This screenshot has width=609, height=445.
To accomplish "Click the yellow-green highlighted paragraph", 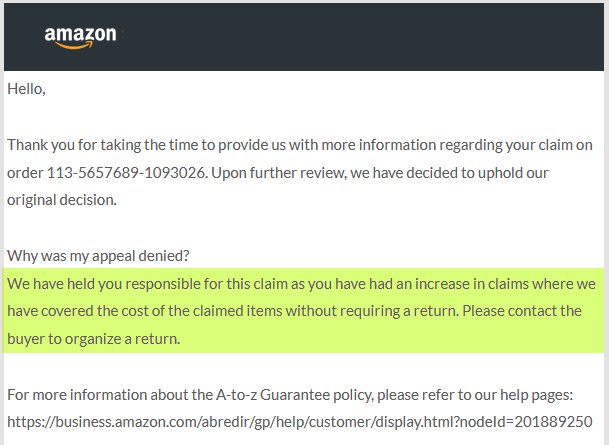I will [x=303, y=311].
